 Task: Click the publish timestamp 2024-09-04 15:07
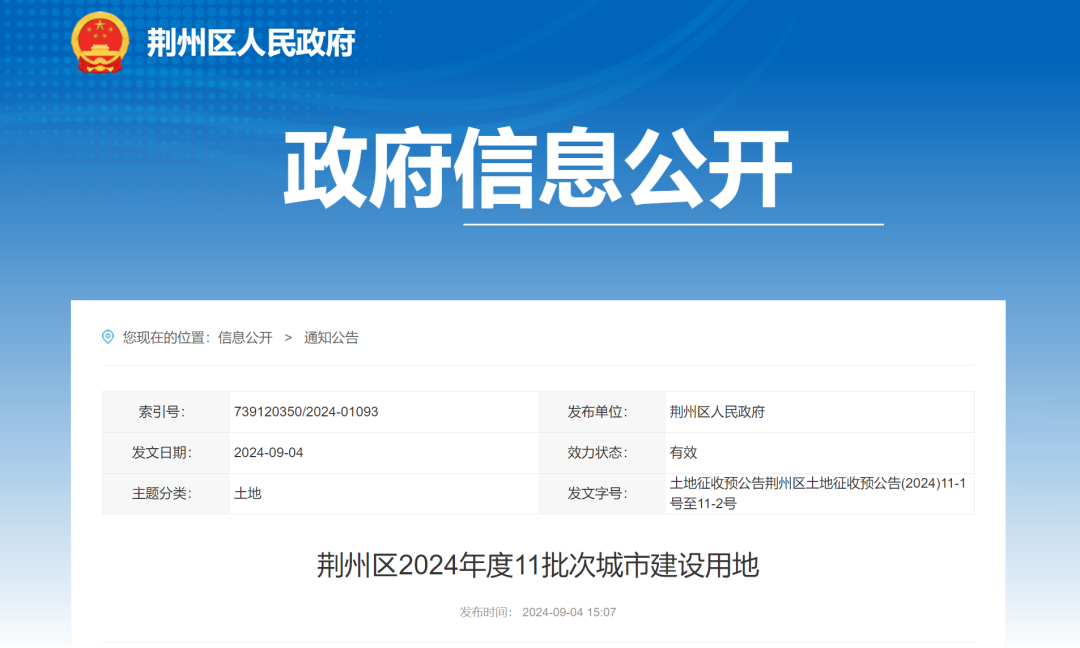coord(569,612)
